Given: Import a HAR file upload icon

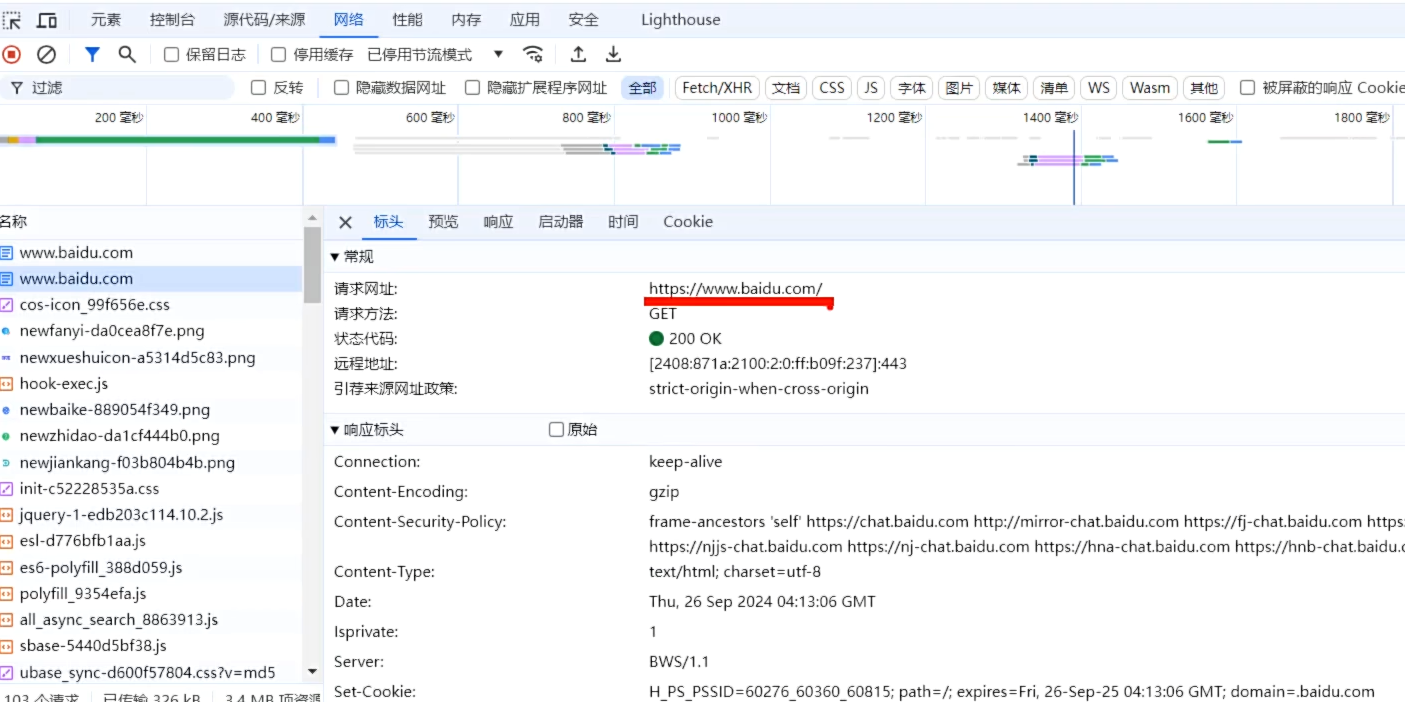Looking at the screenshot, I should (578, 55).
